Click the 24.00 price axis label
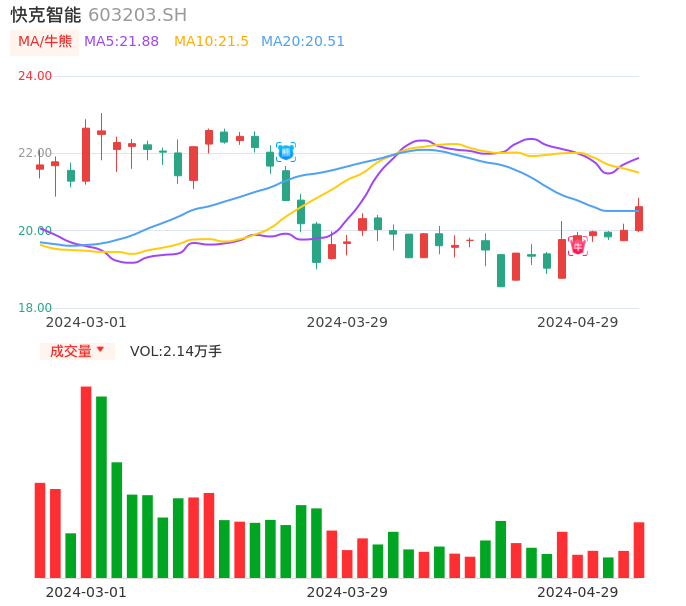 [x=35, y=76]
